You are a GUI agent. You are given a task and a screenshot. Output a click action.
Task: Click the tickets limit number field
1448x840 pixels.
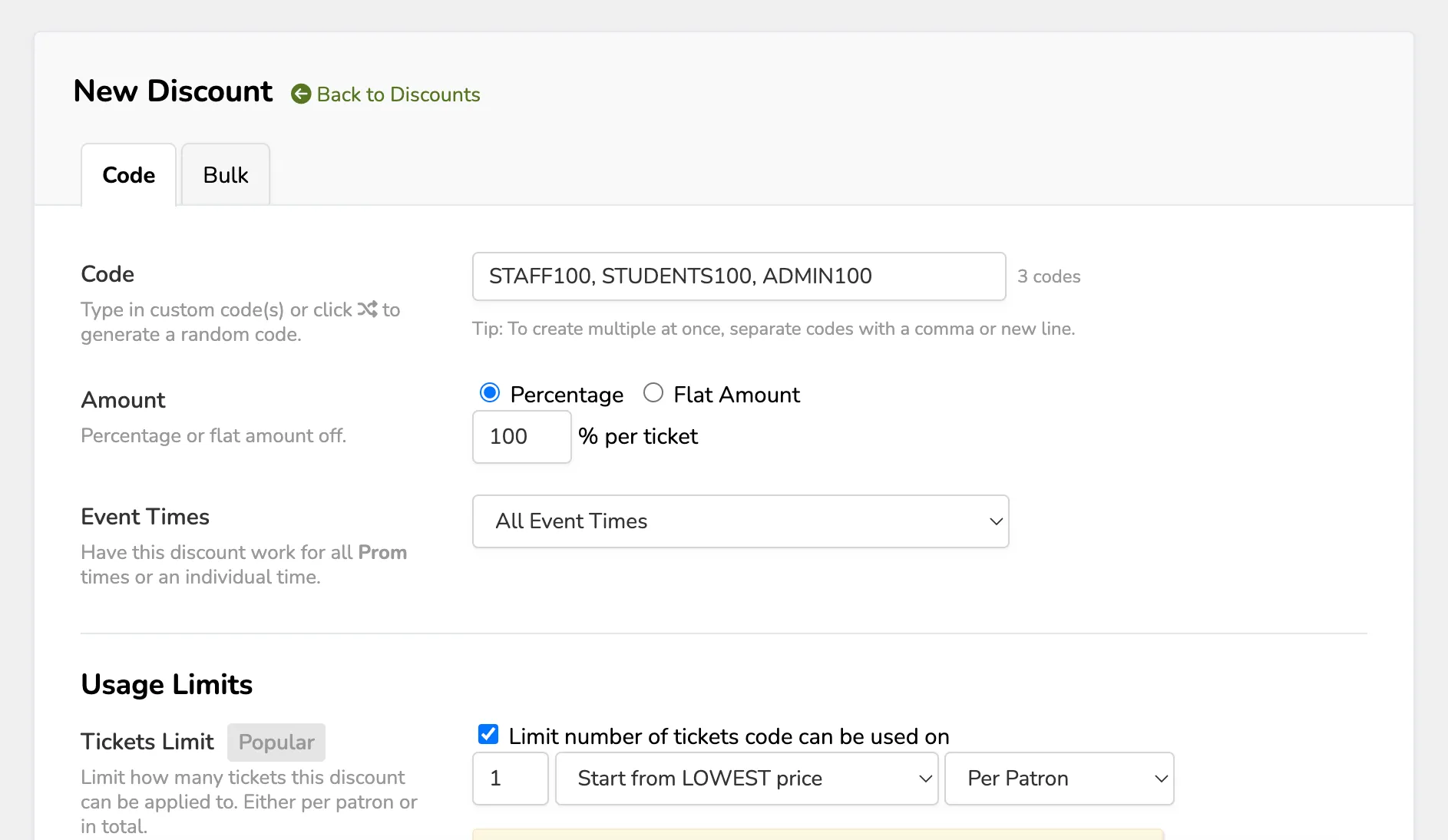511,779
